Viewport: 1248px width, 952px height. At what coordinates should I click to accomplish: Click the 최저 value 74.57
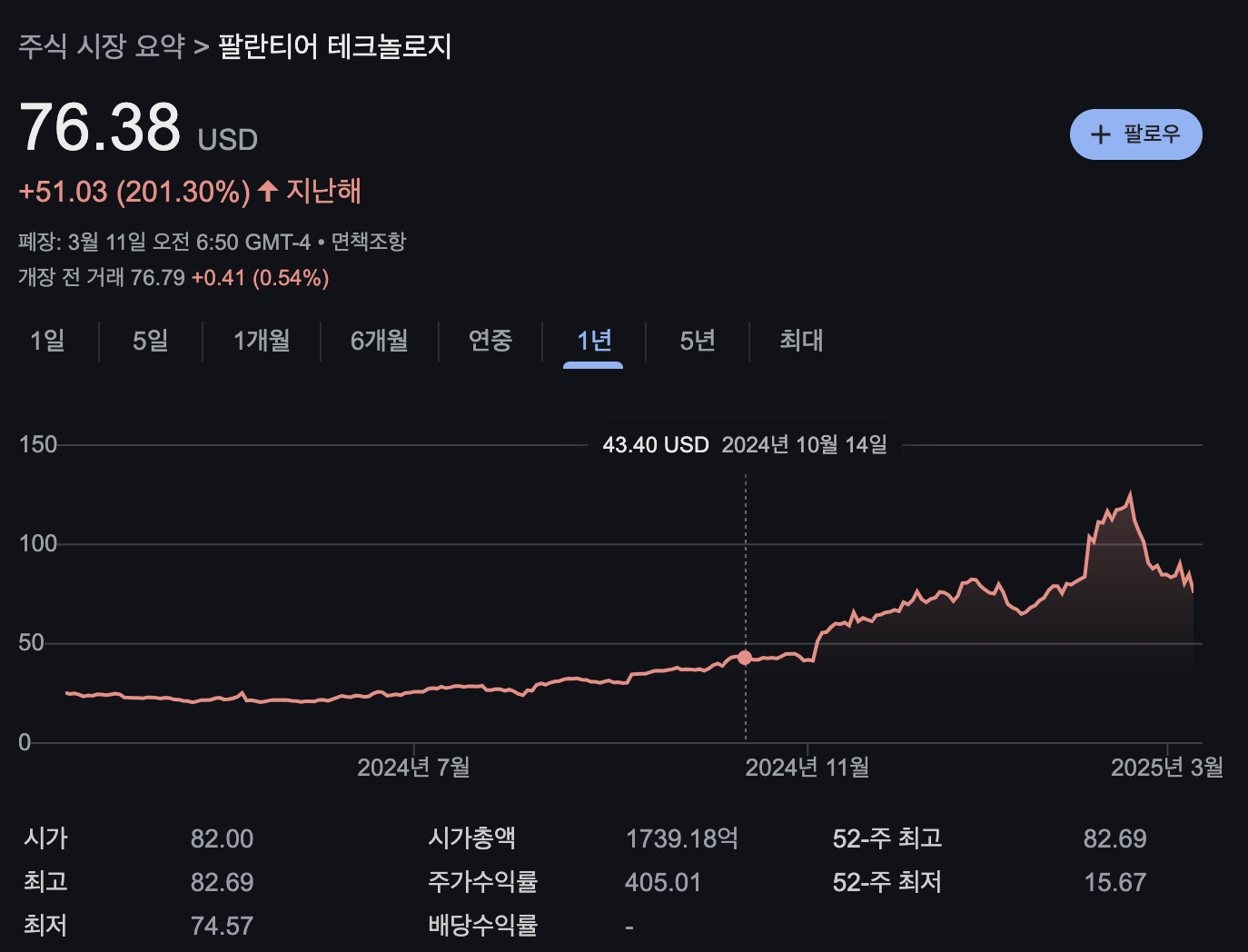[222, 926]
